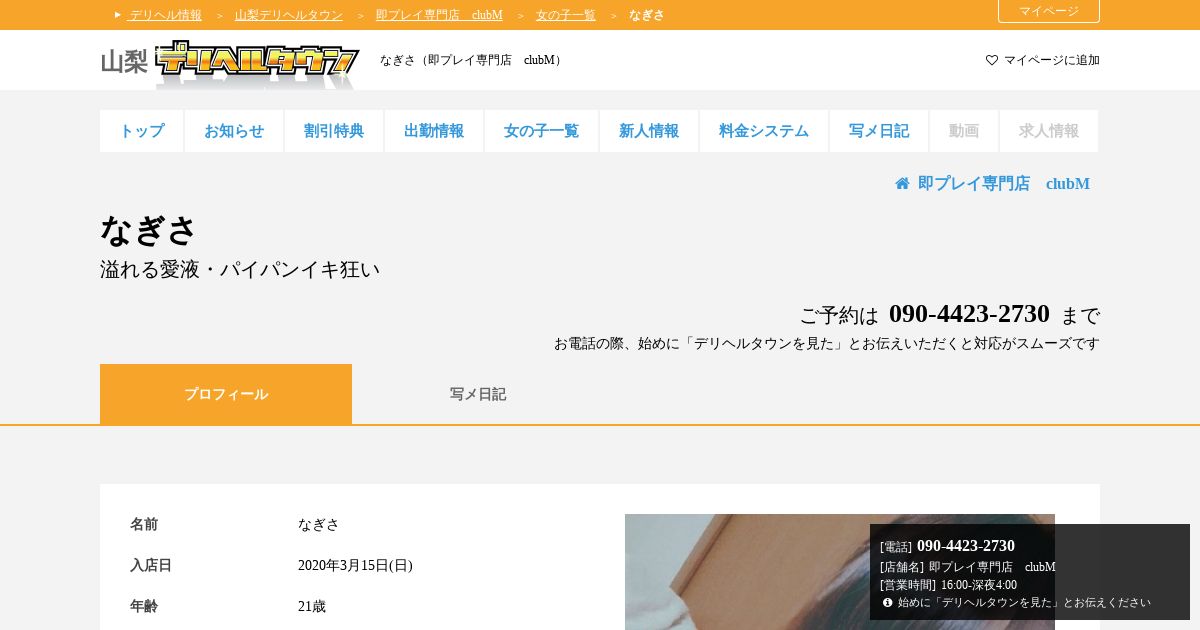Open the 割引特典 menu item

click(334, 131)
